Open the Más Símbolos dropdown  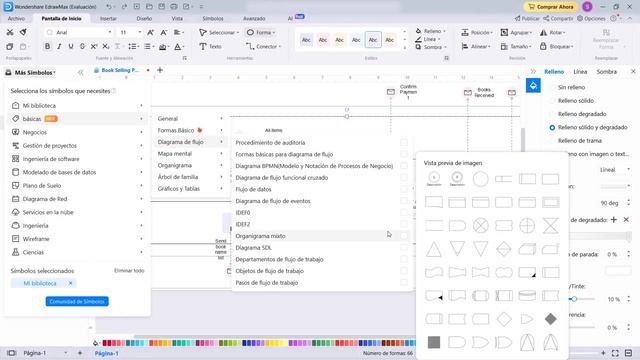[31, 73]
